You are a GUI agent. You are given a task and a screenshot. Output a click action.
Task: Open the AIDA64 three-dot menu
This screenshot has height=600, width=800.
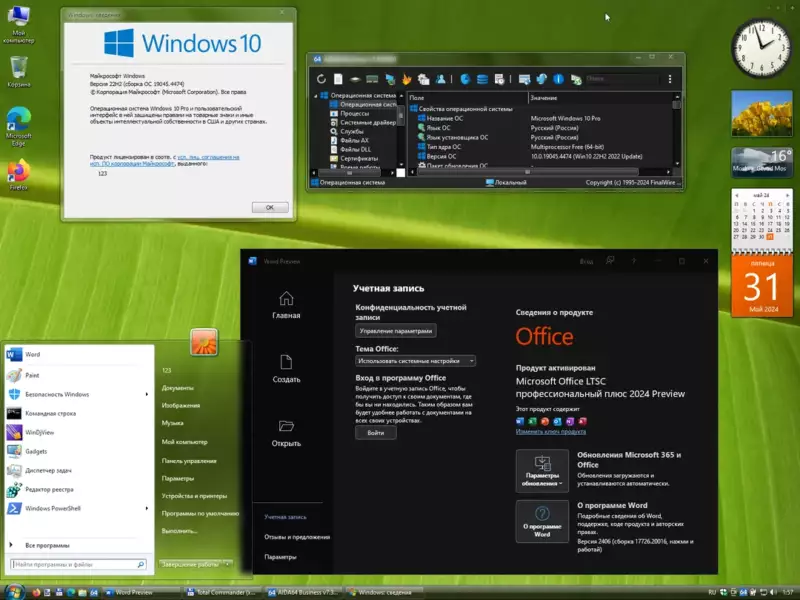(x=670, y=79)
